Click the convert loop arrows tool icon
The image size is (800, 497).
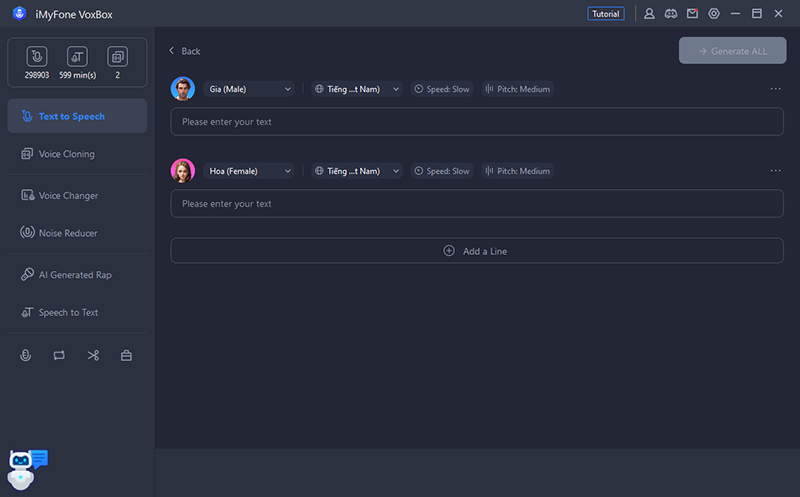click(59, 355)
